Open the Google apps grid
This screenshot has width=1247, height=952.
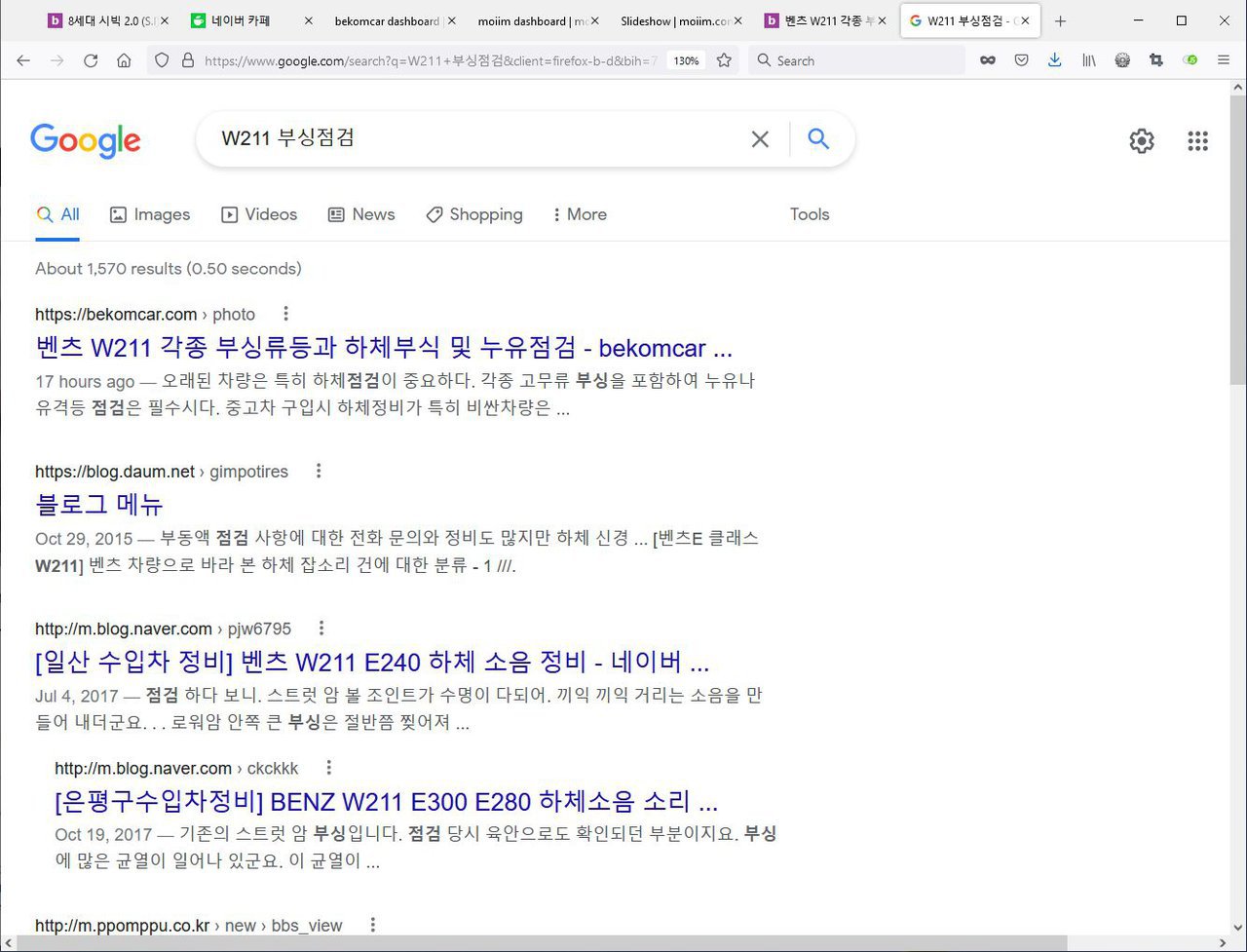[1198, 141]
